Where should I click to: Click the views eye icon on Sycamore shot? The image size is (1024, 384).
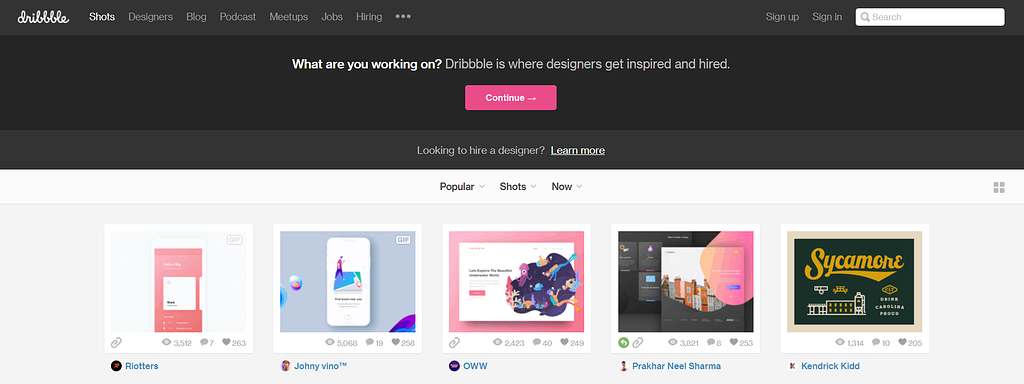click(x=841, y=342)
